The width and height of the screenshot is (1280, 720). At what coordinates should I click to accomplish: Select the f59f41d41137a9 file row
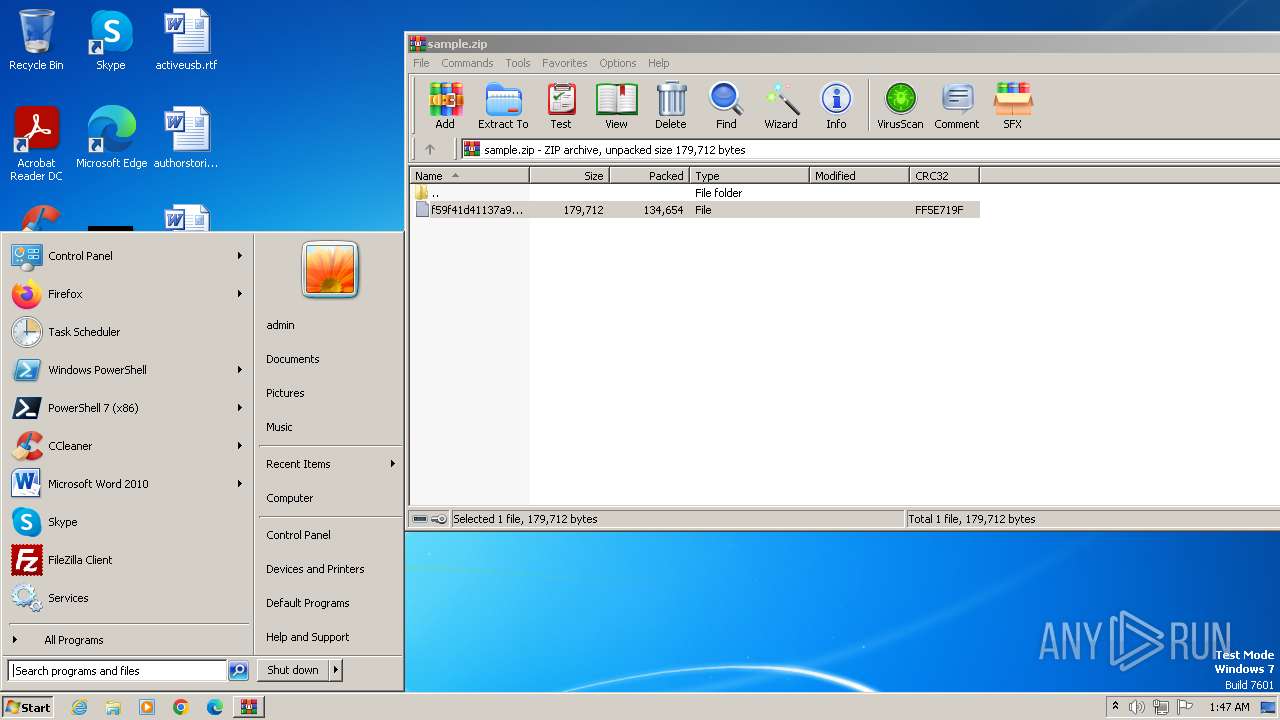coord(695,210)
